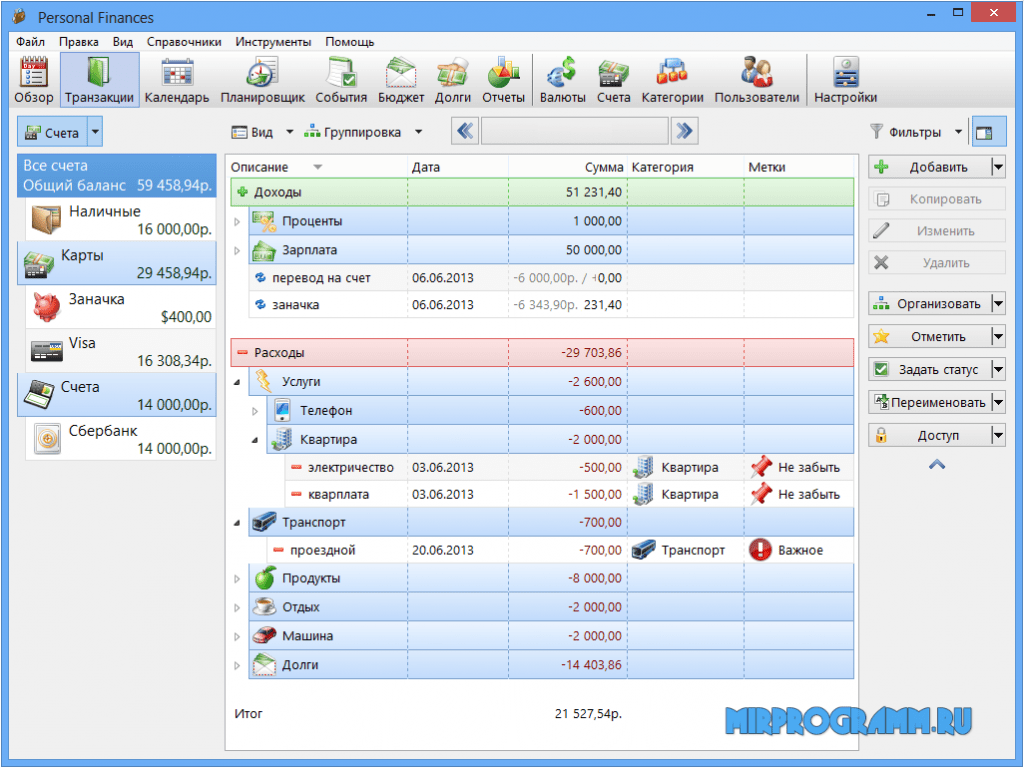Click the Добавить add button
The image size is (1024, 768).
coord(928,167)
